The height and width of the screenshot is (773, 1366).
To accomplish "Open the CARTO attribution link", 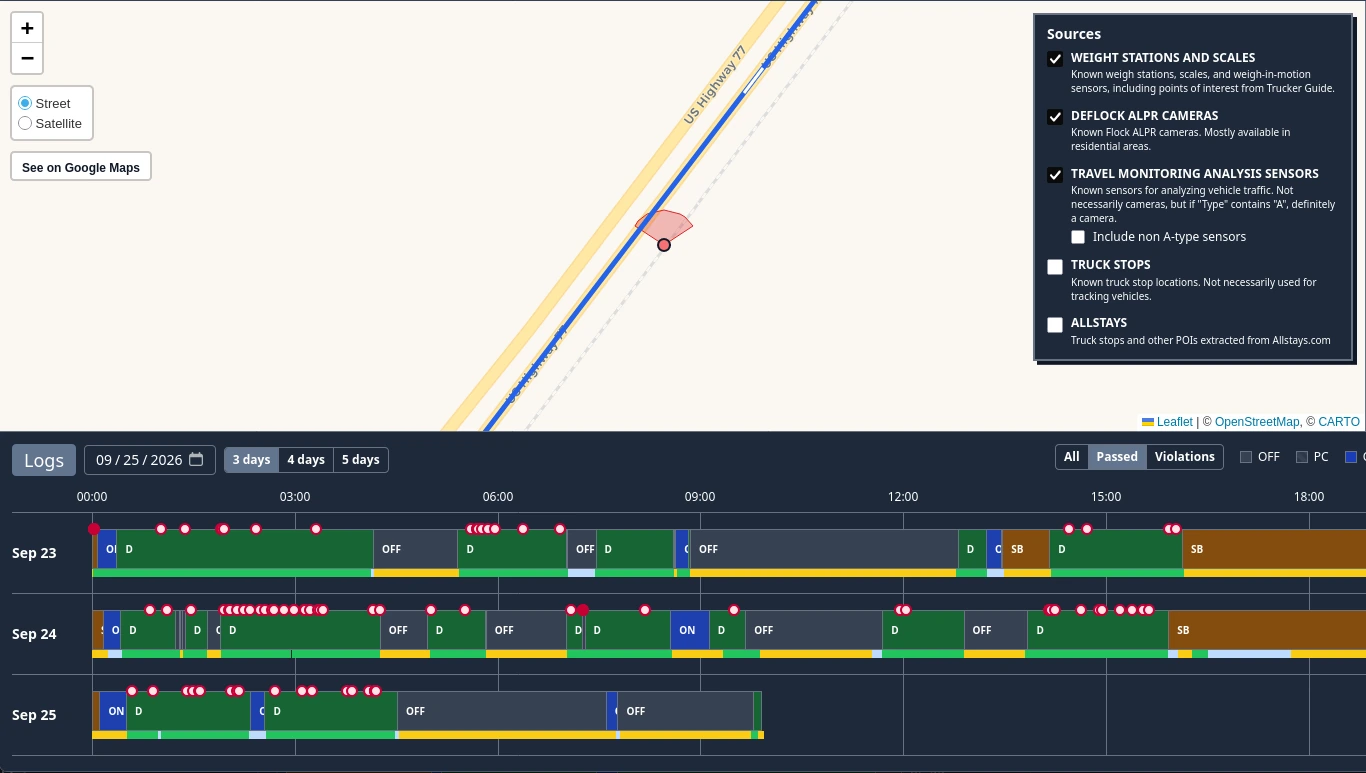I will pos(1339,422).
